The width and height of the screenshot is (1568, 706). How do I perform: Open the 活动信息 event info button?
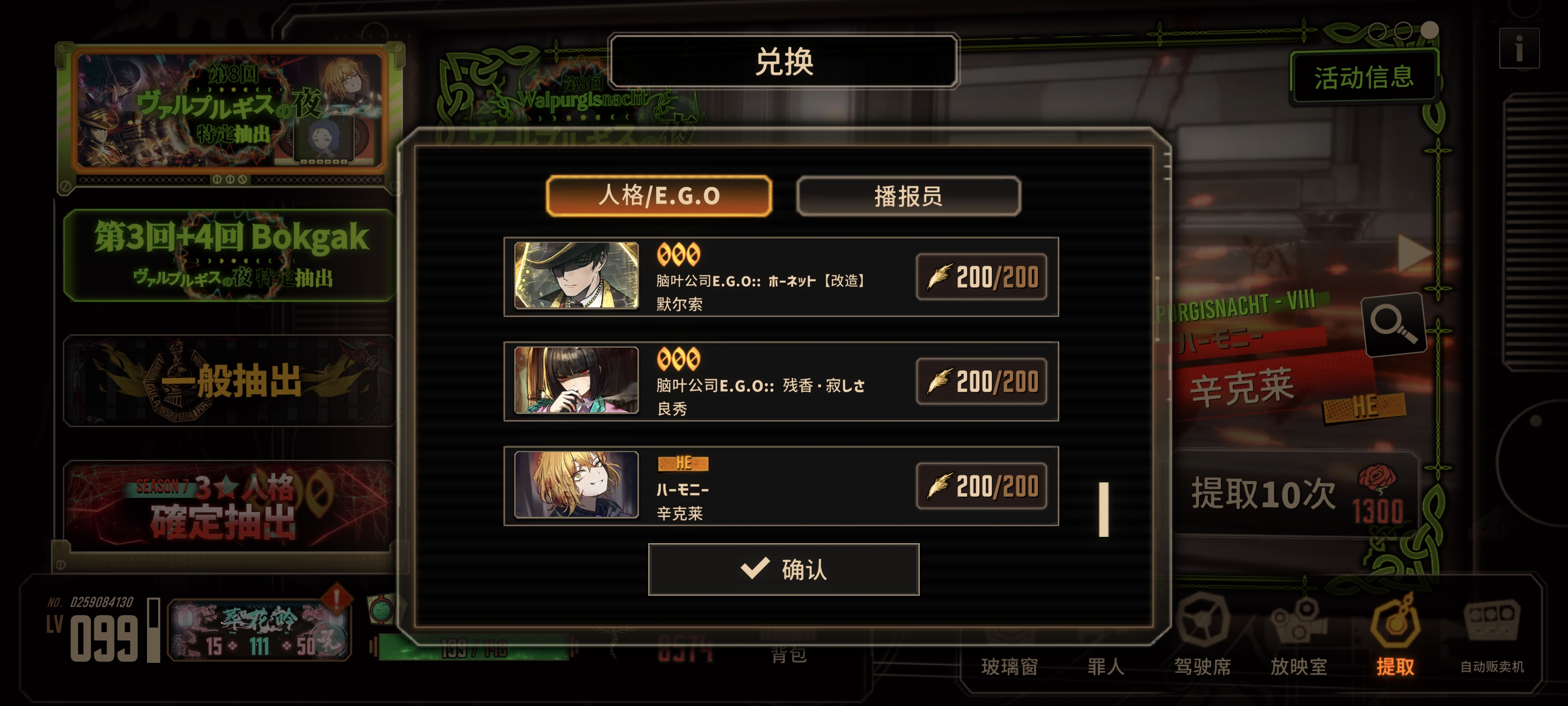pyautogui.click(x=1364, y=77)
